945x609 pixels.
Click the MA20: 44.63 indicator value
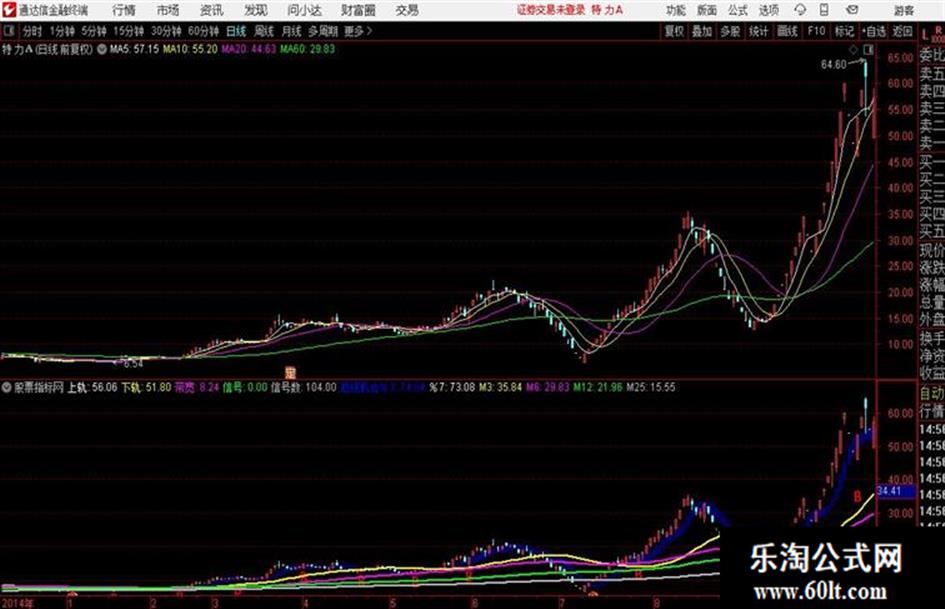coord(248,49)
